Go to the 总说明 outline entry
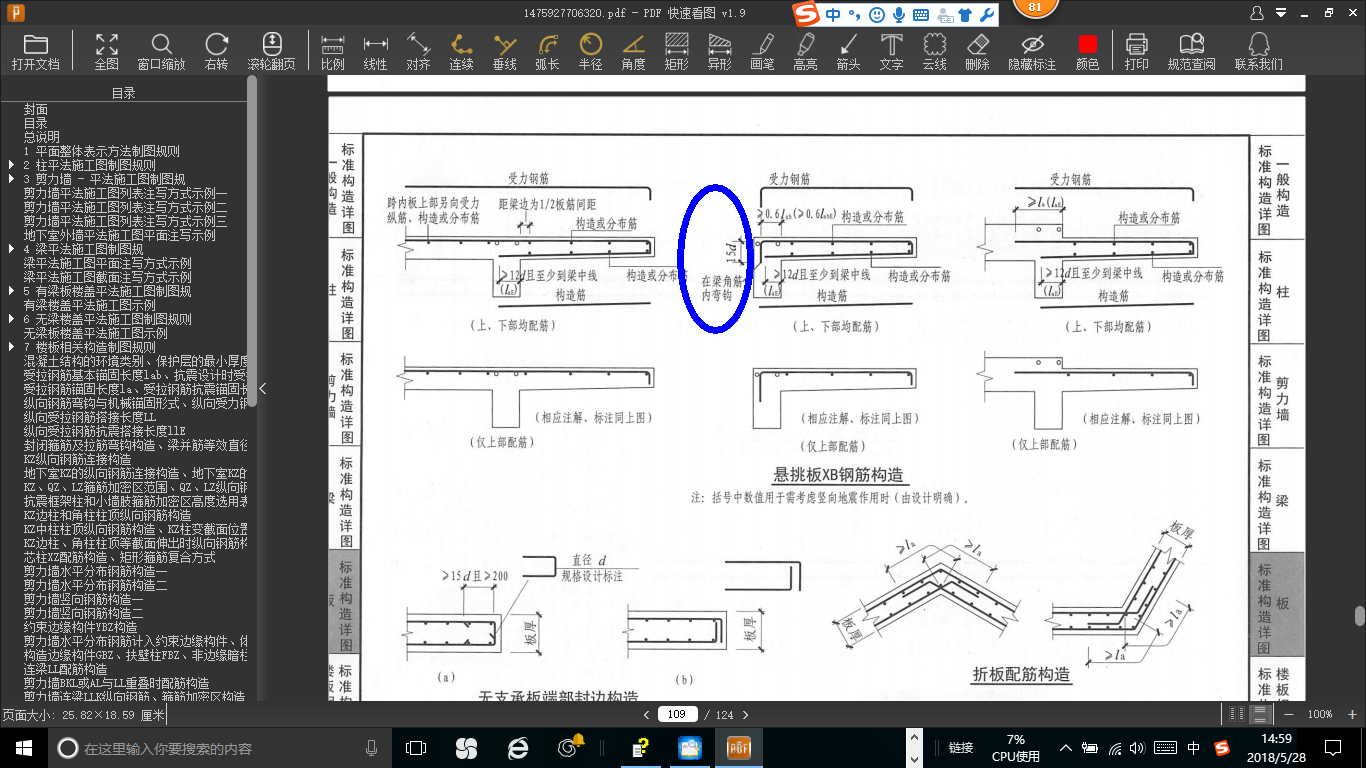 [42, 137]
